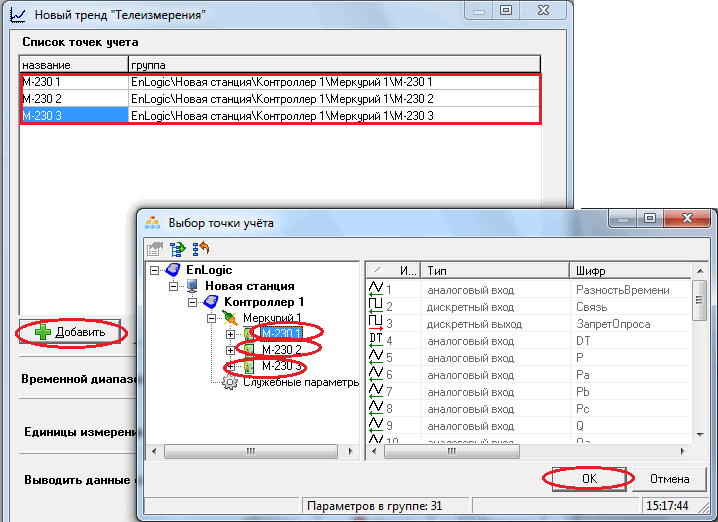Click the tree panel horizontal scrollbar thumb
718x522 pixels.
coord(250,451)
